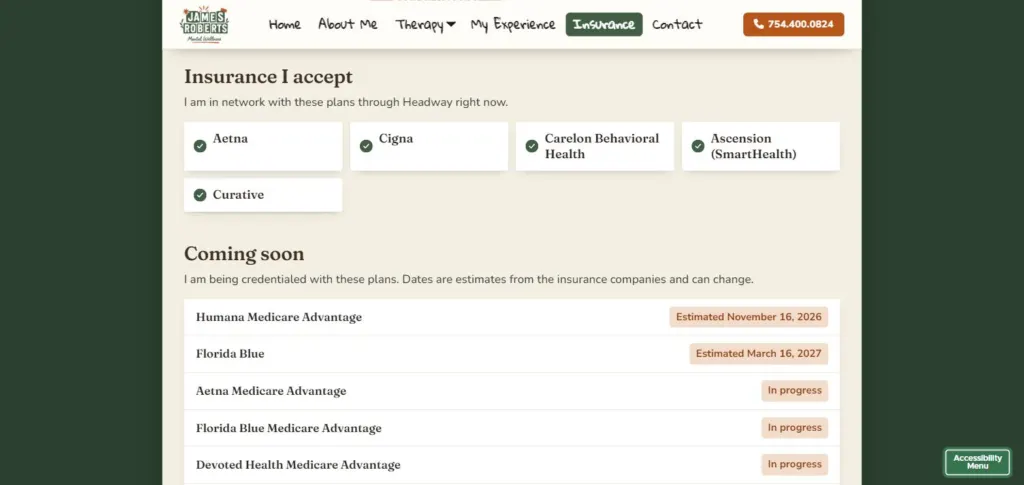Image resolution: width=1024 pixels, height=485 pixels.
Task: Open the Contact page
Action: (x=677, y=24)
